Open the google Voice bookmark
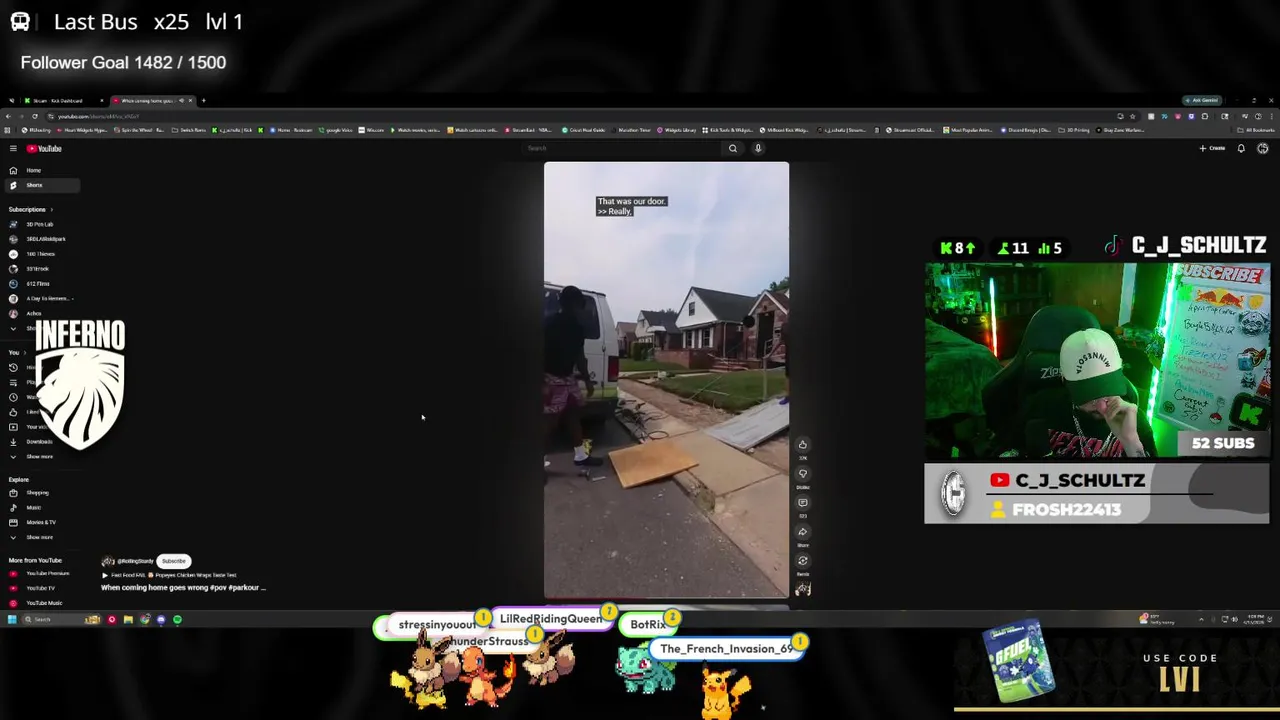Screen dimensions: 1280x720 (x=335, y=130)
